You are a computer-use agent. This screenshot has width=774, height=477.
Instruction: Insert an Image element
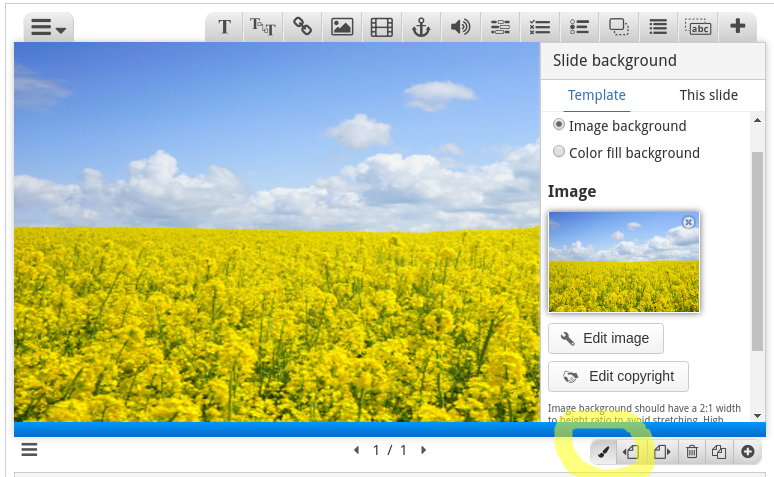tap(342, 27)
